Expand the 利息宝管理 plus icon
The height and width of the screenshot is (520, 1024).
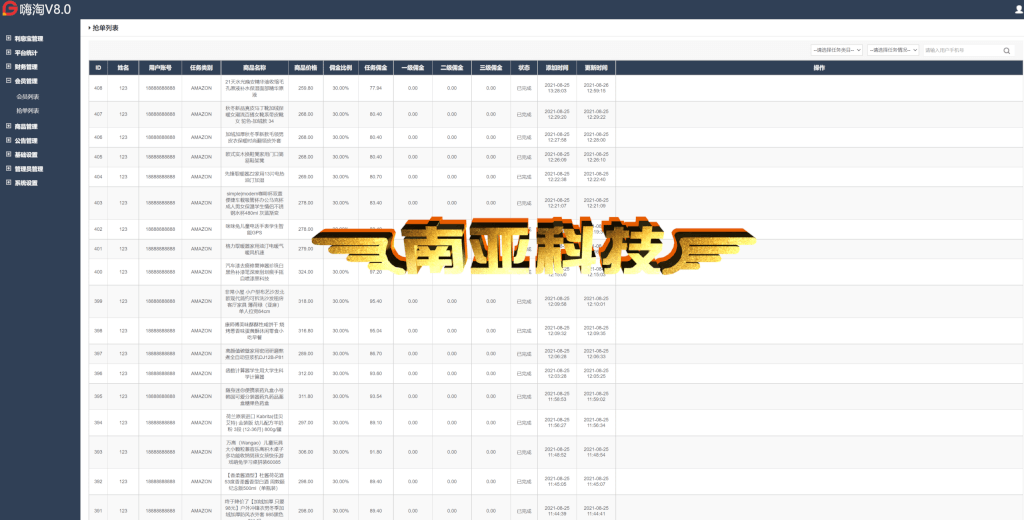[8, 39]
